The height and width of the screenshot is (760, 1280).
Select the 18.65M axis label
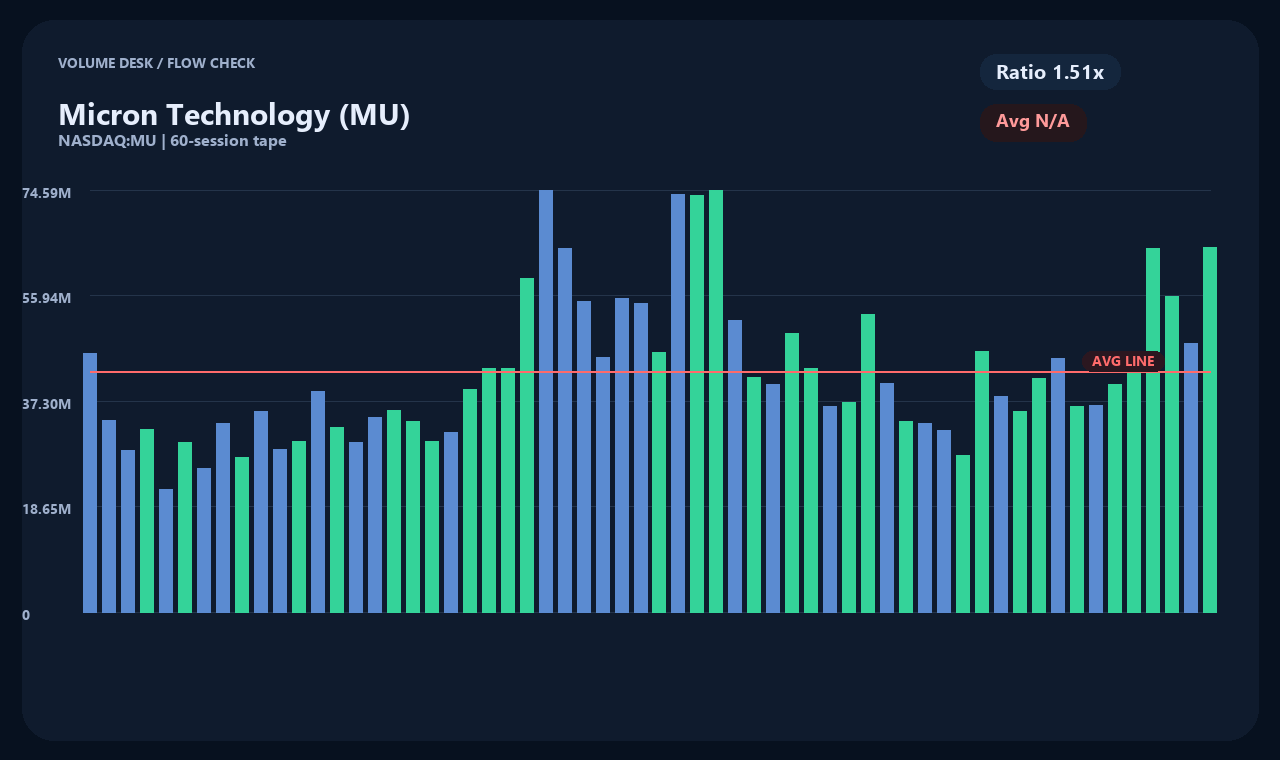pyautogui.click(x=47, y=509)
